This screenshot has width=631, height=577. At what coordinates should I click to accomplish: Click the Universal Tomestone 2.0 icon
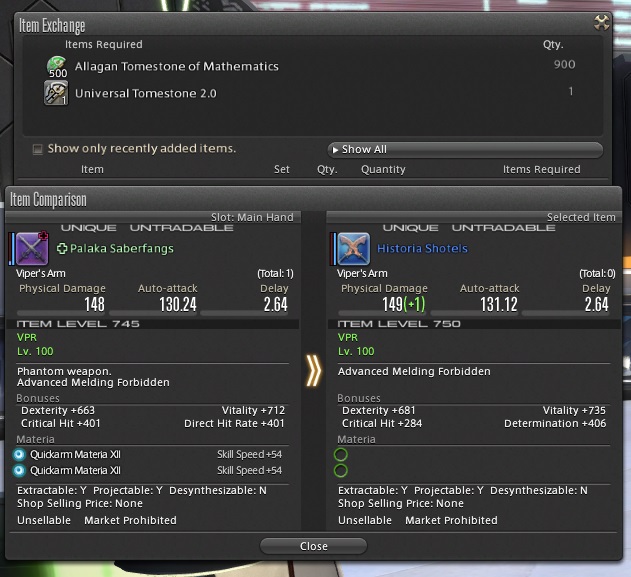point(56,93)
